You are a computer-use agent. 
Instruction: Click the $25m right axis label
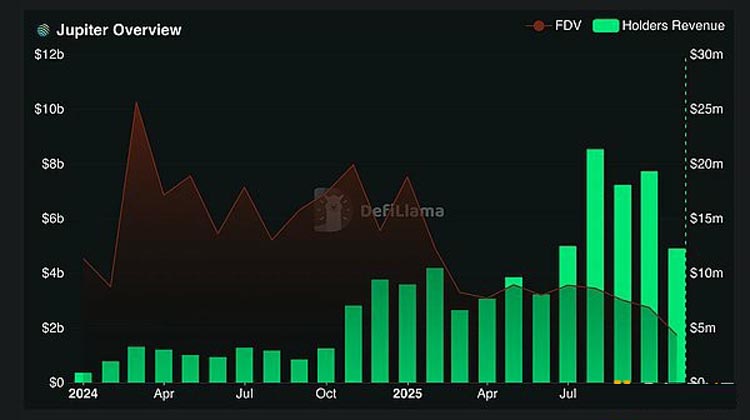pyautogui.click(x=706, y=109)
